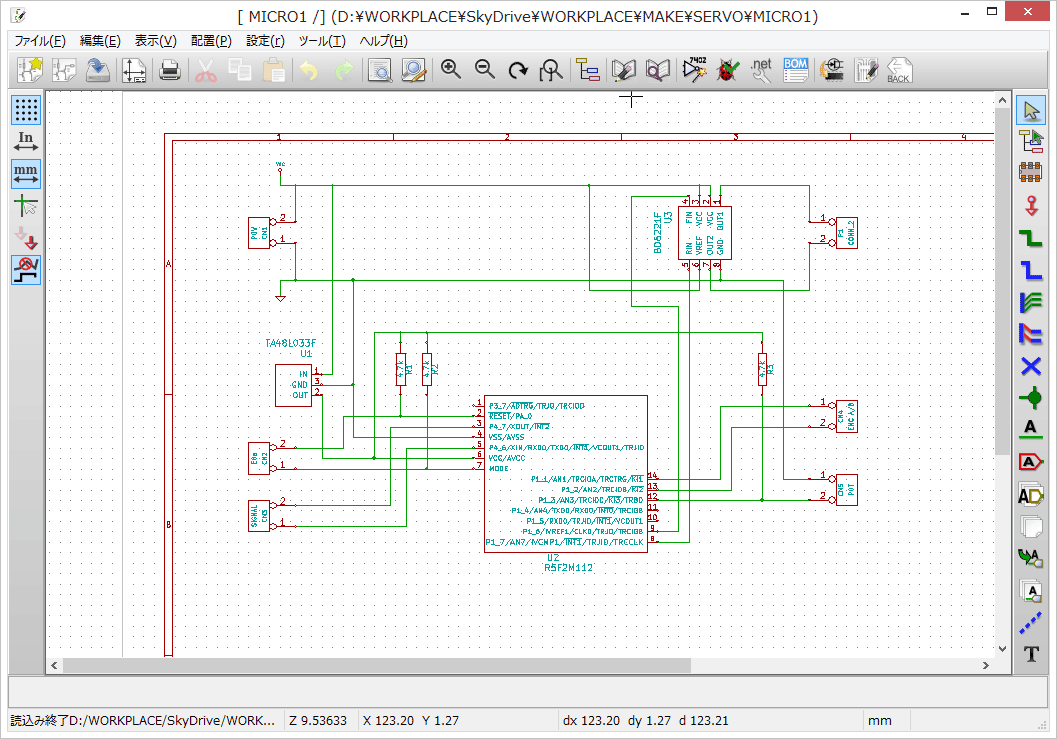
Task: Select the import hierarchical label tool
Action: tap(1031, 558)
